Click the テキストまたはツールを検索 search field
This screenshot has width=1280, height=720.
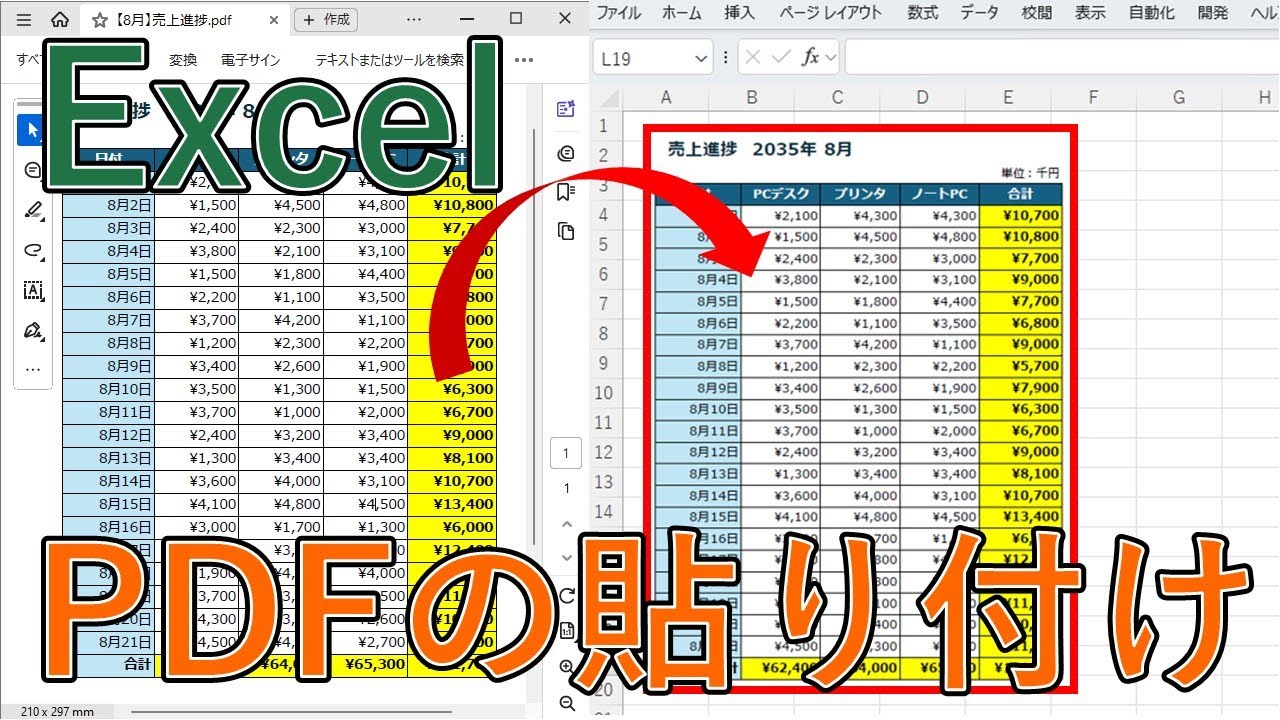point(390,60)
